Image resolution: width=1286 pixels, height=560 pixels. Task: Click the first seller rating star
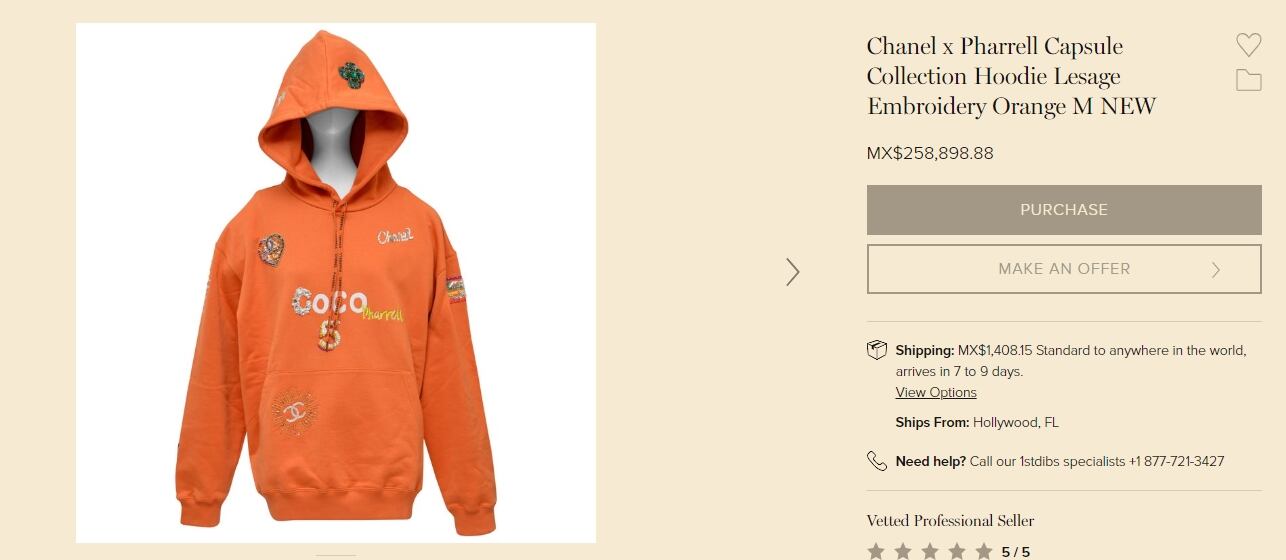pyautogui.click(x=876, y=551)
